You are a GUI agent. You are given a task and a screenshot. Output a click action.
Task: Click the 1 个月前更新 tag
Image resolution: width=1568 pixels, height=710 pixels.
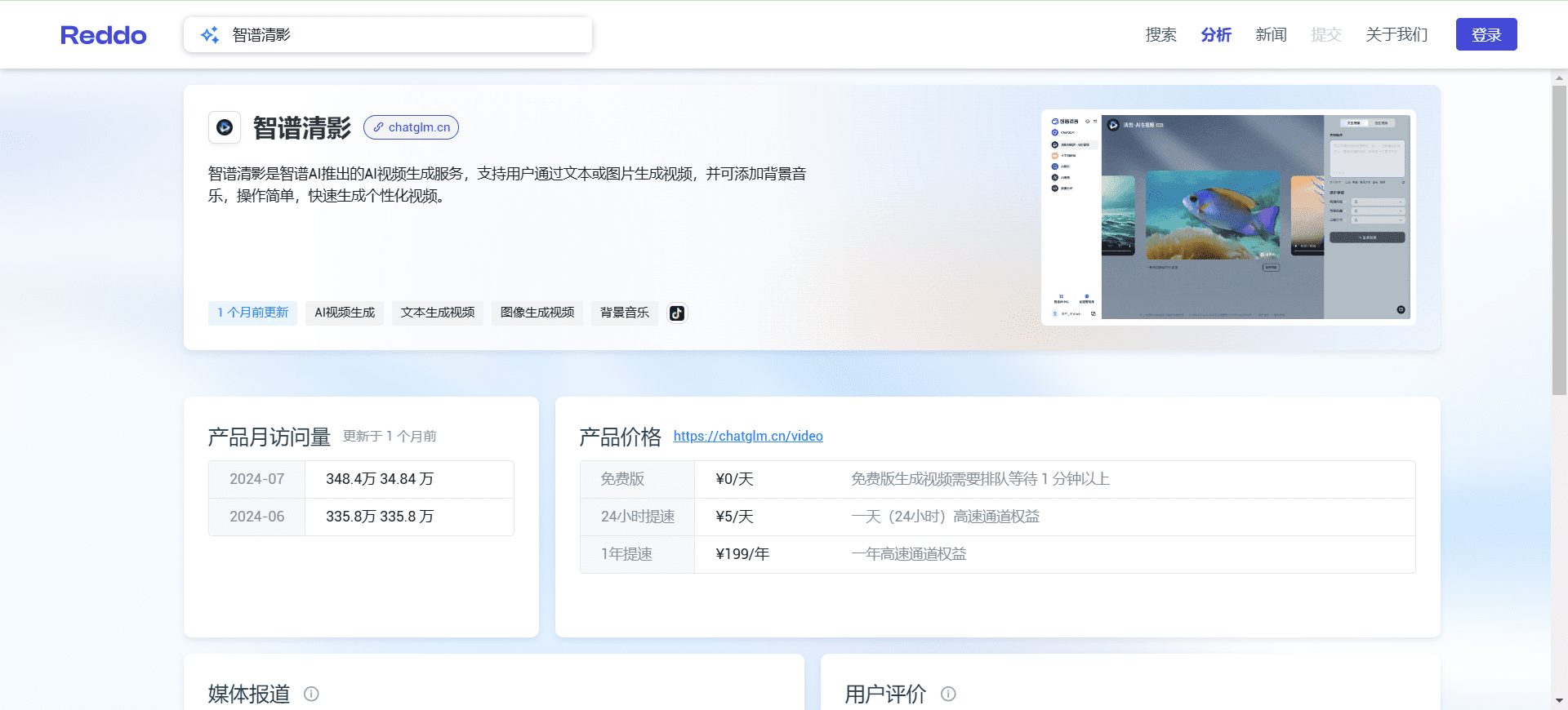tap(252, 313)
